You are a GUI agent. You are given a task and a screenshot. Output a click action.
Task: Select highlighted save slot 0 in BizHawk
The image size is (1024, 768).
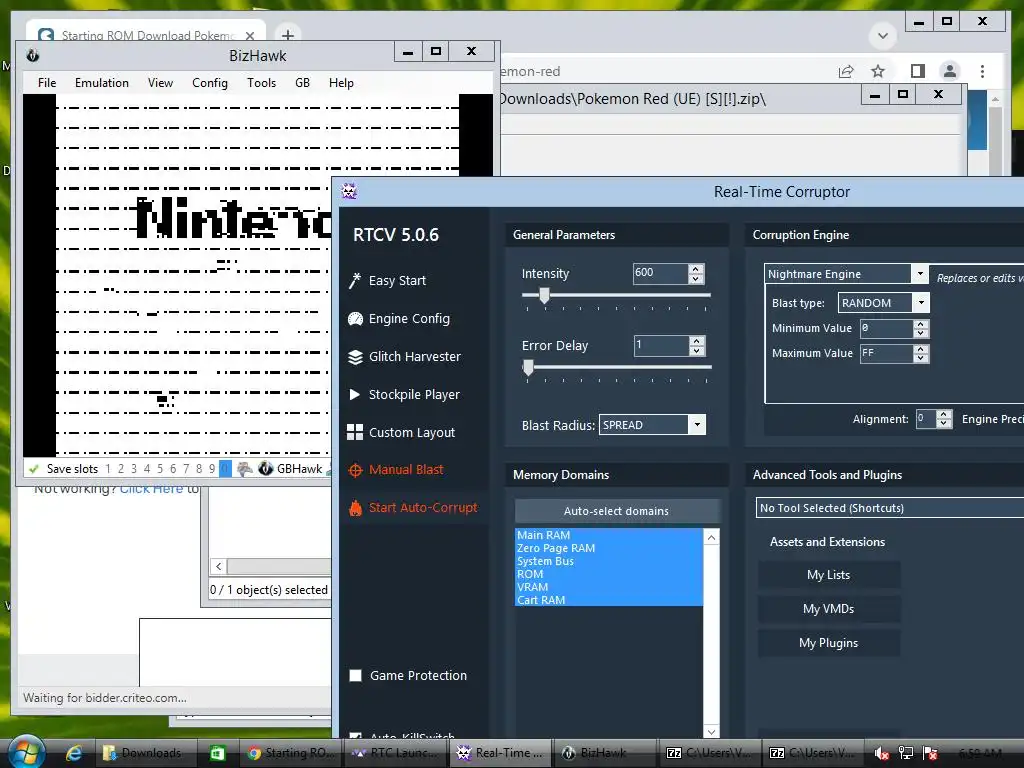(225, 468)
